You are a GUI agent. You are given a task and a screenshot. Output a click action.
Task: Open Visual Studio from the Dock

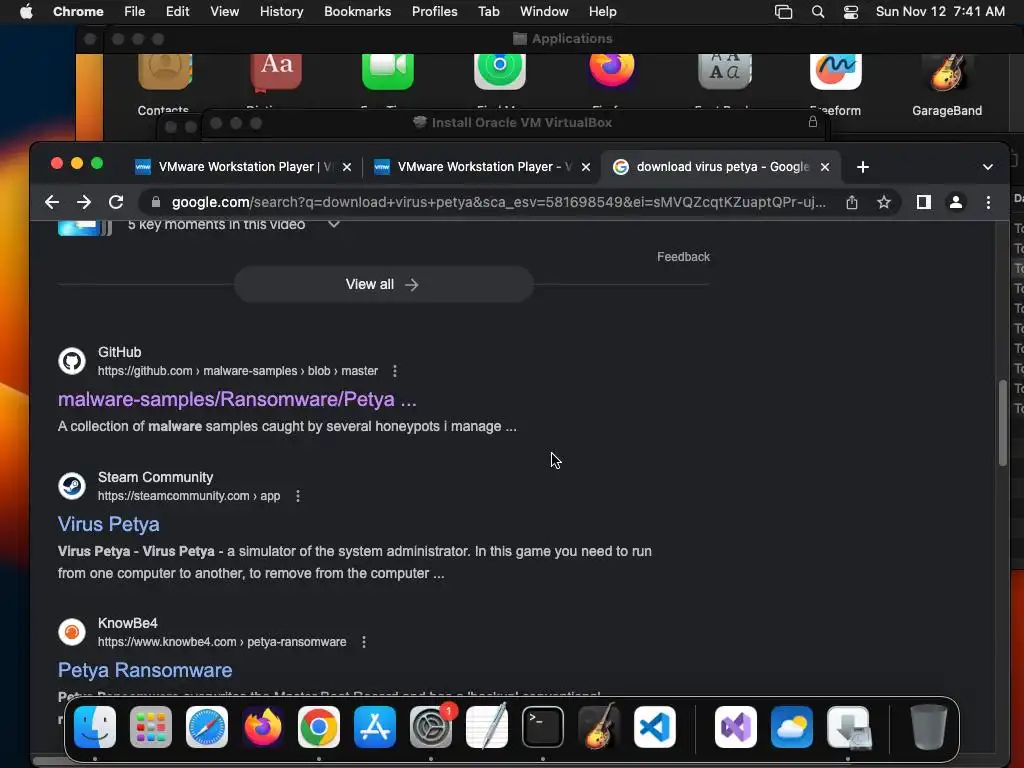click(x=736, y=727)
